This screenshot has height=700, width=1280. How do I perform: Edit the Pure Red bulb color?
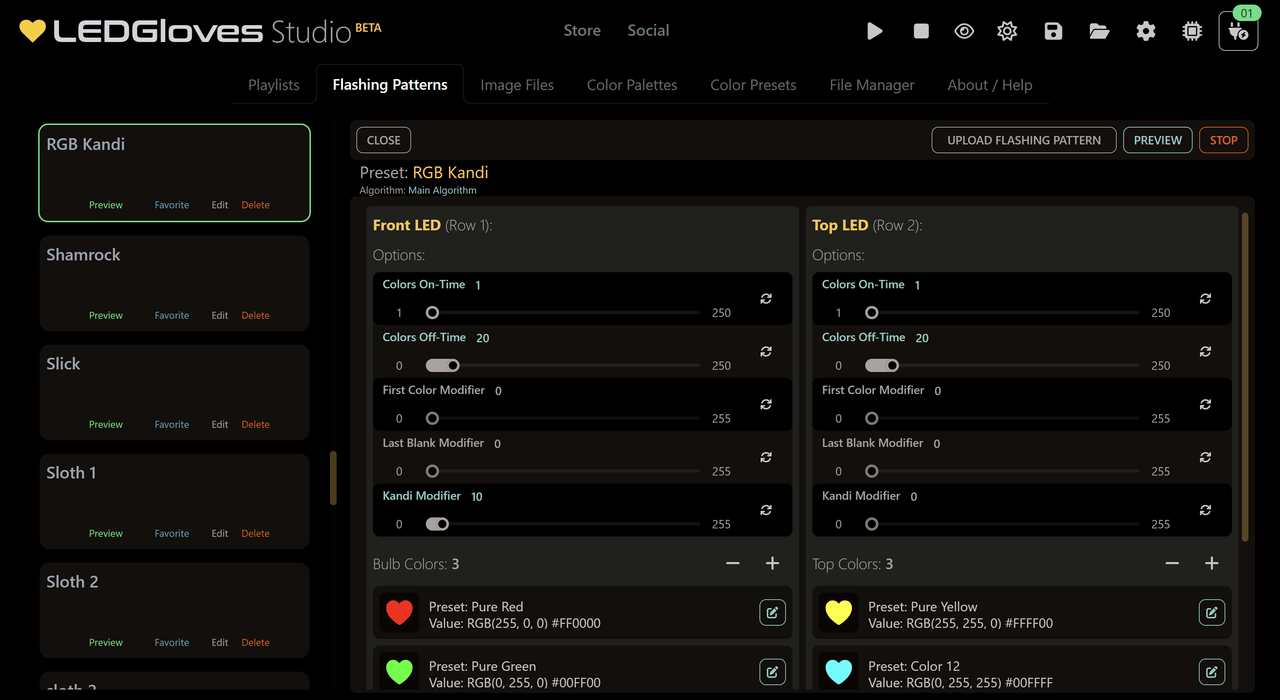point(772,612)
